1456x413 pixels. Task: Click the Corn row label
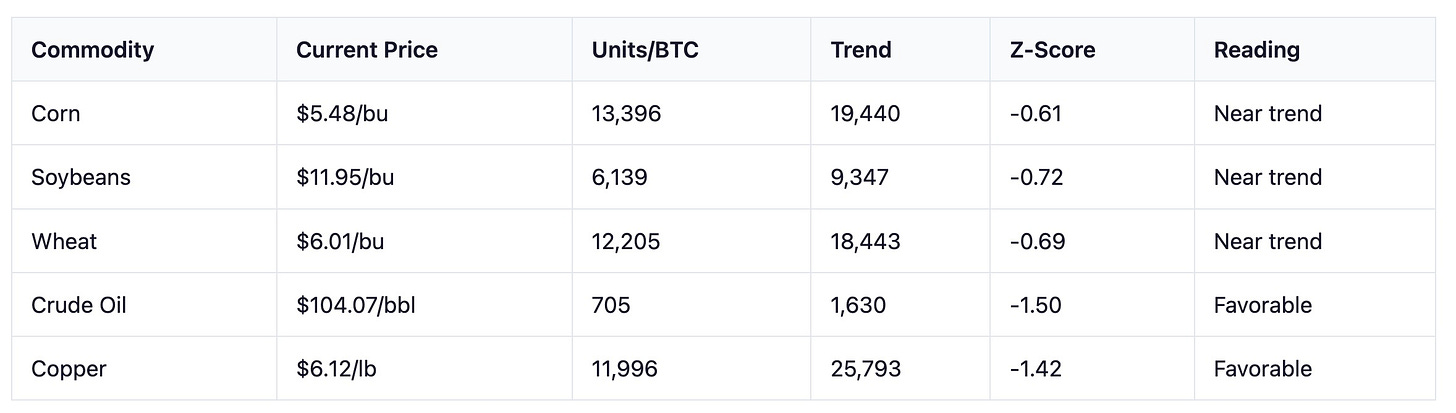[x=56, y=114]
